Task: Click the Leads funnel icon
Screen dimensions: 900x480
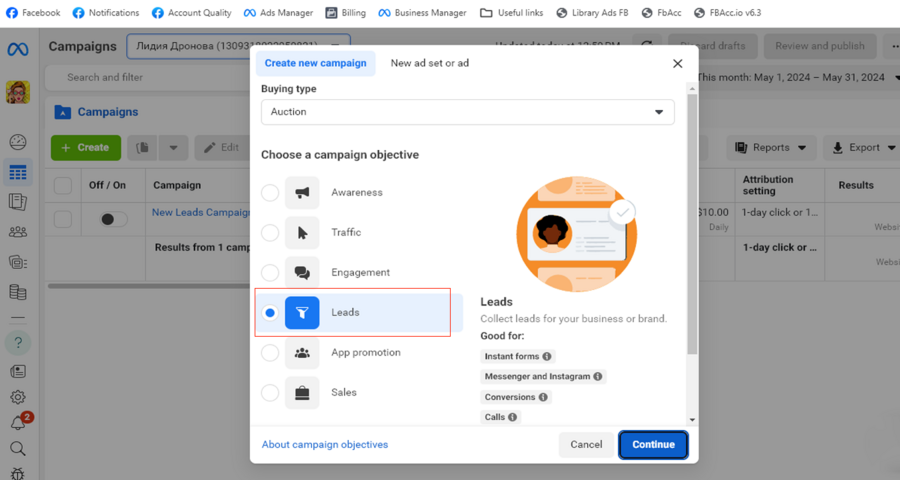Action: pos(302,312)
